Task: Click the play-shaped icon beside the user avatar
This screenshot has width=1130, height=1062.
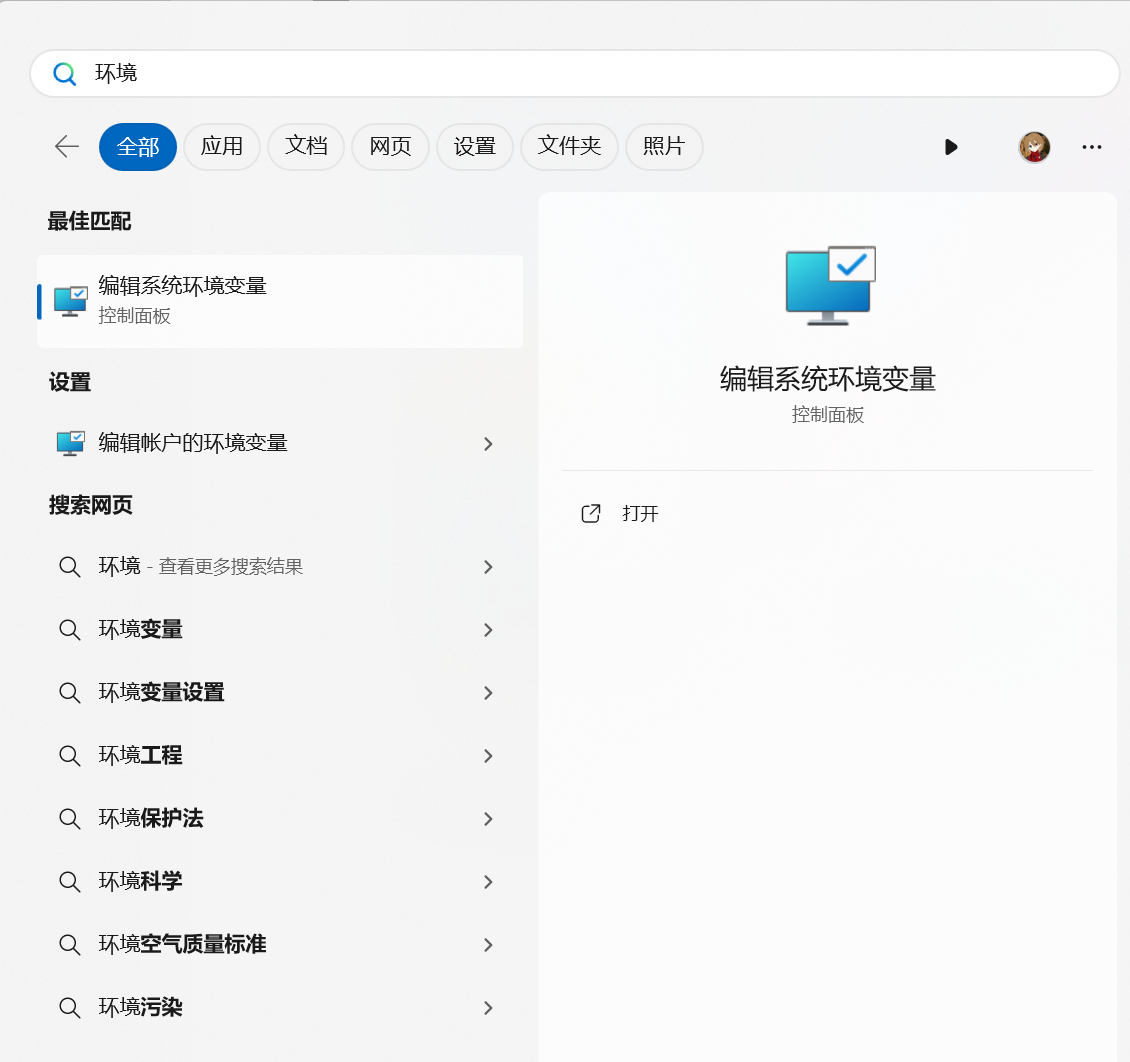Action: point(951,147)
